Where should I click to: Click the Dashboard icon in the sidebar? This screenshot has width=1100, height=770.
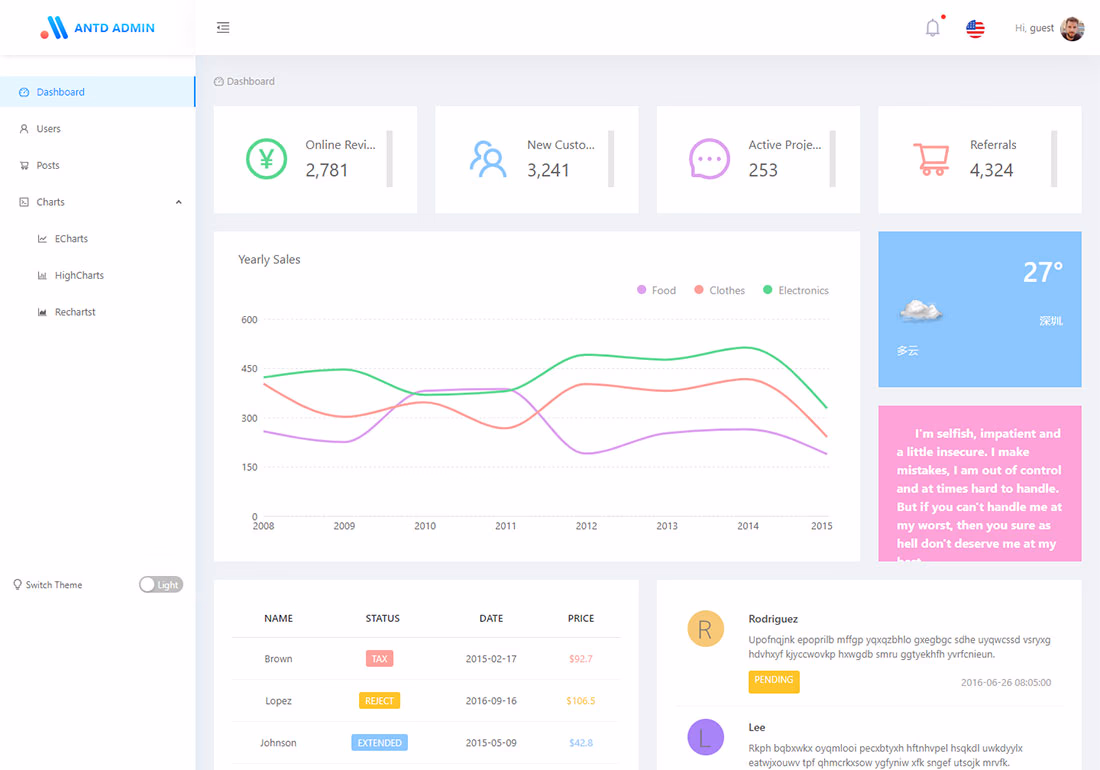pyautogui.click(x=24, y=92)
